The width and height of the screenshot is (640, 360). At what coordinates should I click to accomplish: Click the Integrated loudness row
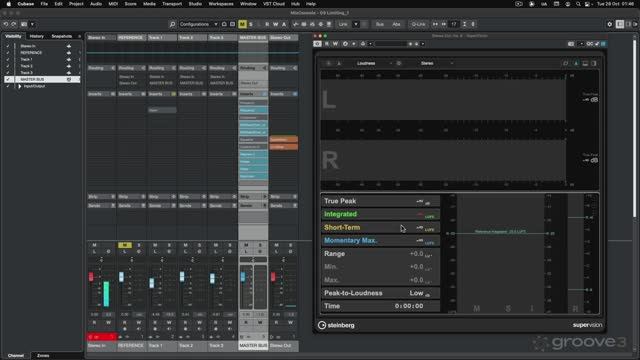coord(380,214)
